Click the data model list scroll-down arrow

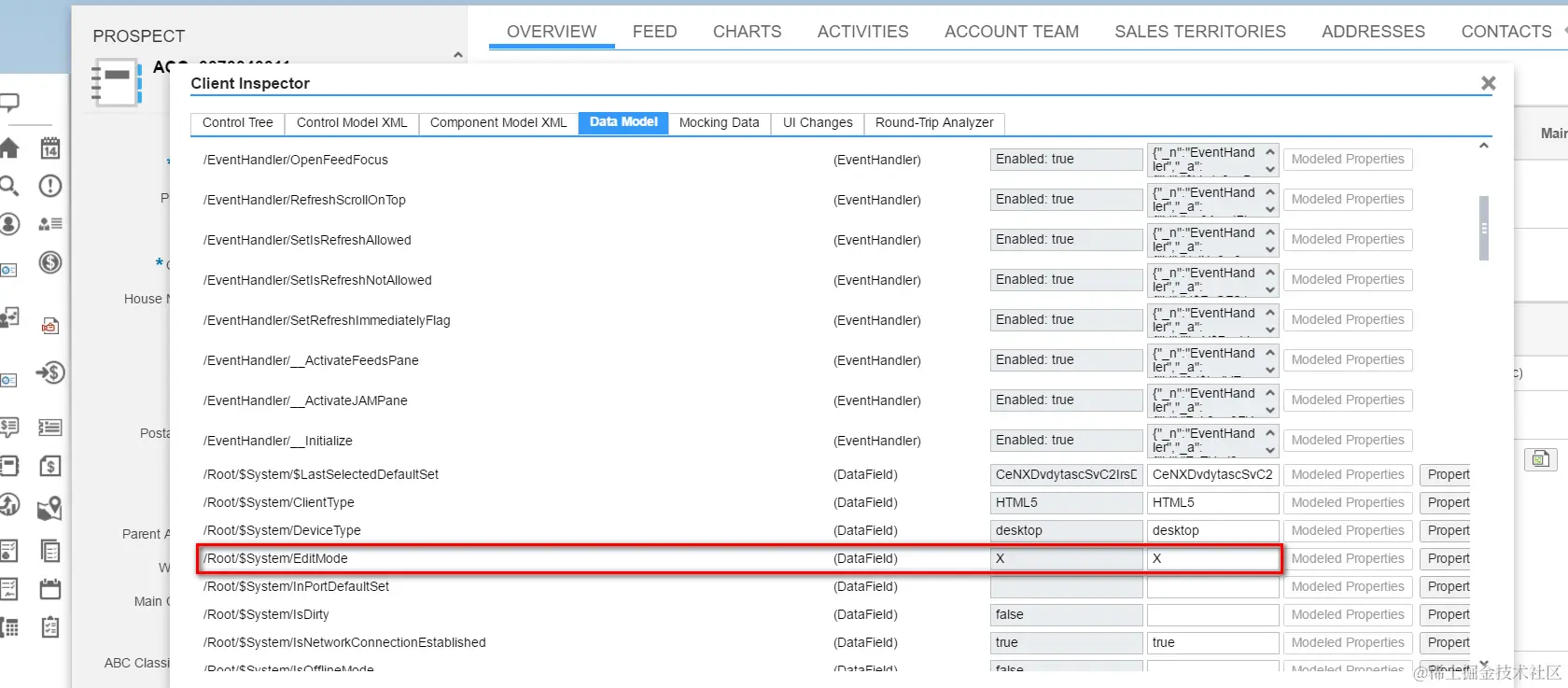(x=1484, y=664)
